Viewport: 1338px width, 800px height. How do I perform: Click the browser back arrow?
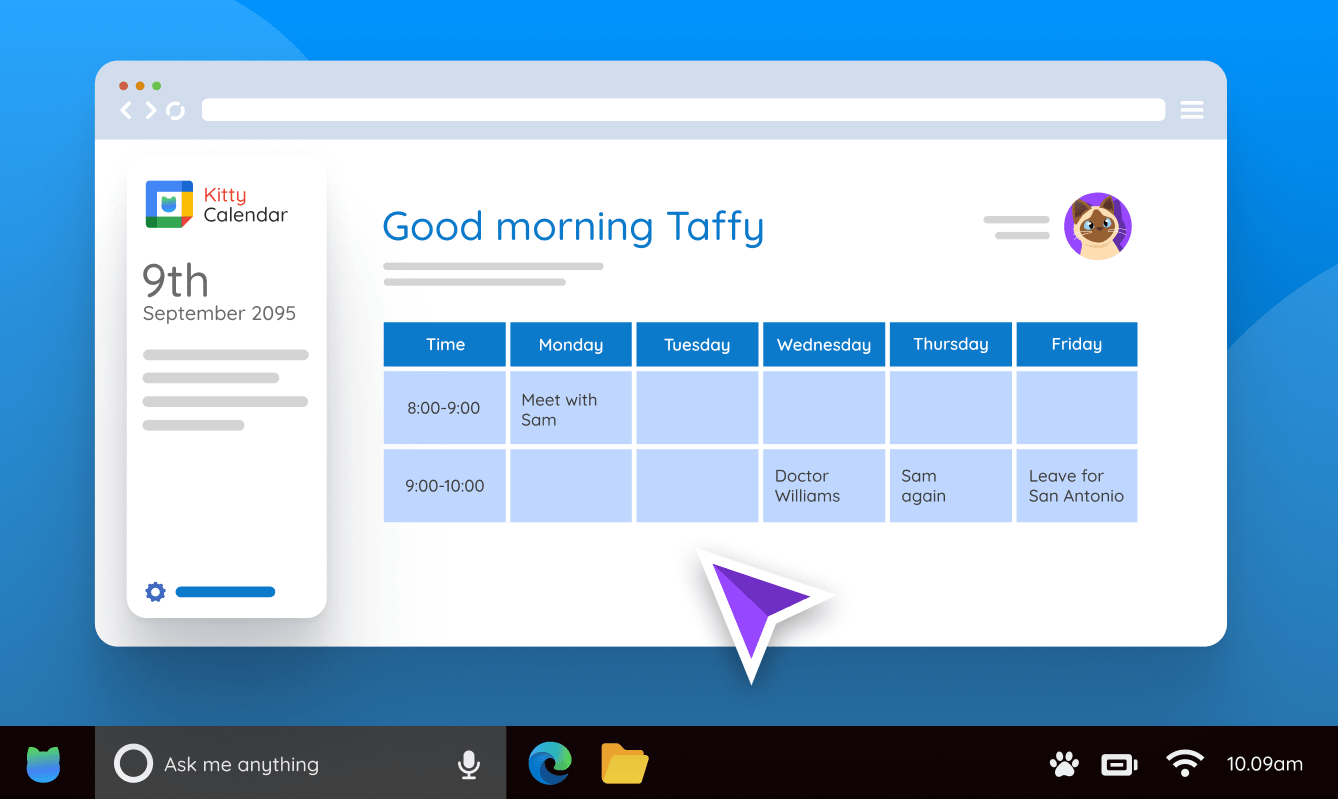pyautogui.click(x=126, y=110)
